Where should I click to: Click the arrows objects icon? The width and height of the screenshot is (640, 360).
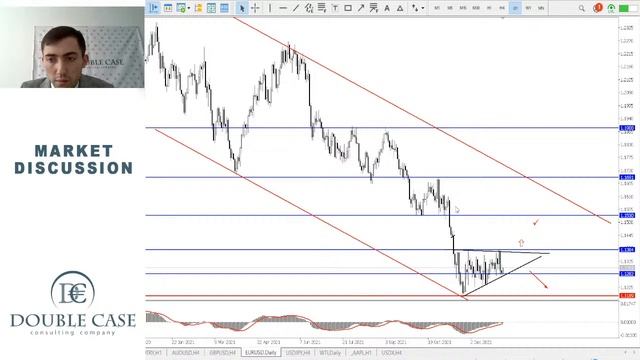(415, 8)
